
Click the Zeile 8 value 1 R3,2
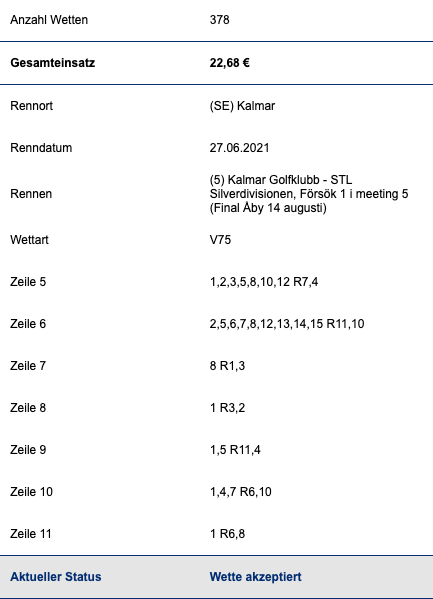[227, 408]
